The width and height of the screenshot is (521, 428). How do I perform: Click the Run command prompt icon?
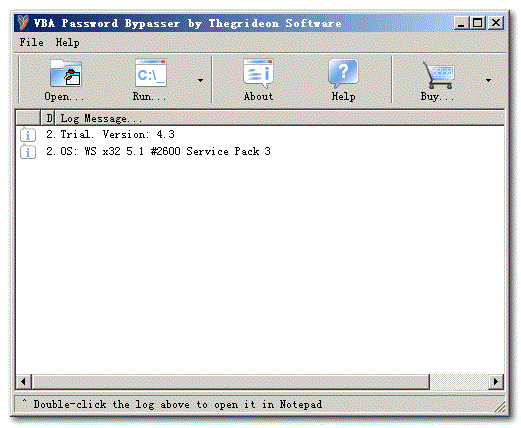coord(151,73)
